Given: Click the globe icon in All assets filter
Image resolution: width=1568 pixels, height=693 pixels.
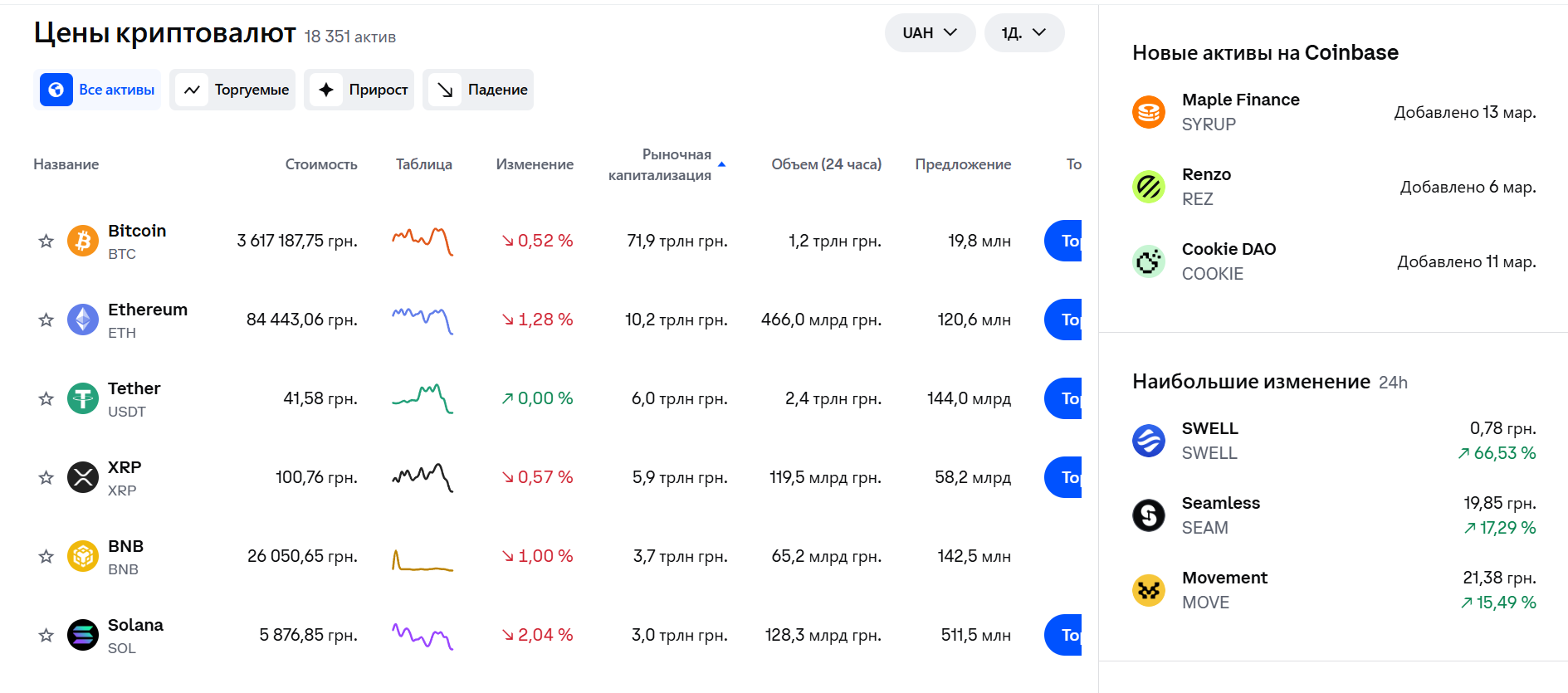Looking at the screenshot, I should (56, 90).
